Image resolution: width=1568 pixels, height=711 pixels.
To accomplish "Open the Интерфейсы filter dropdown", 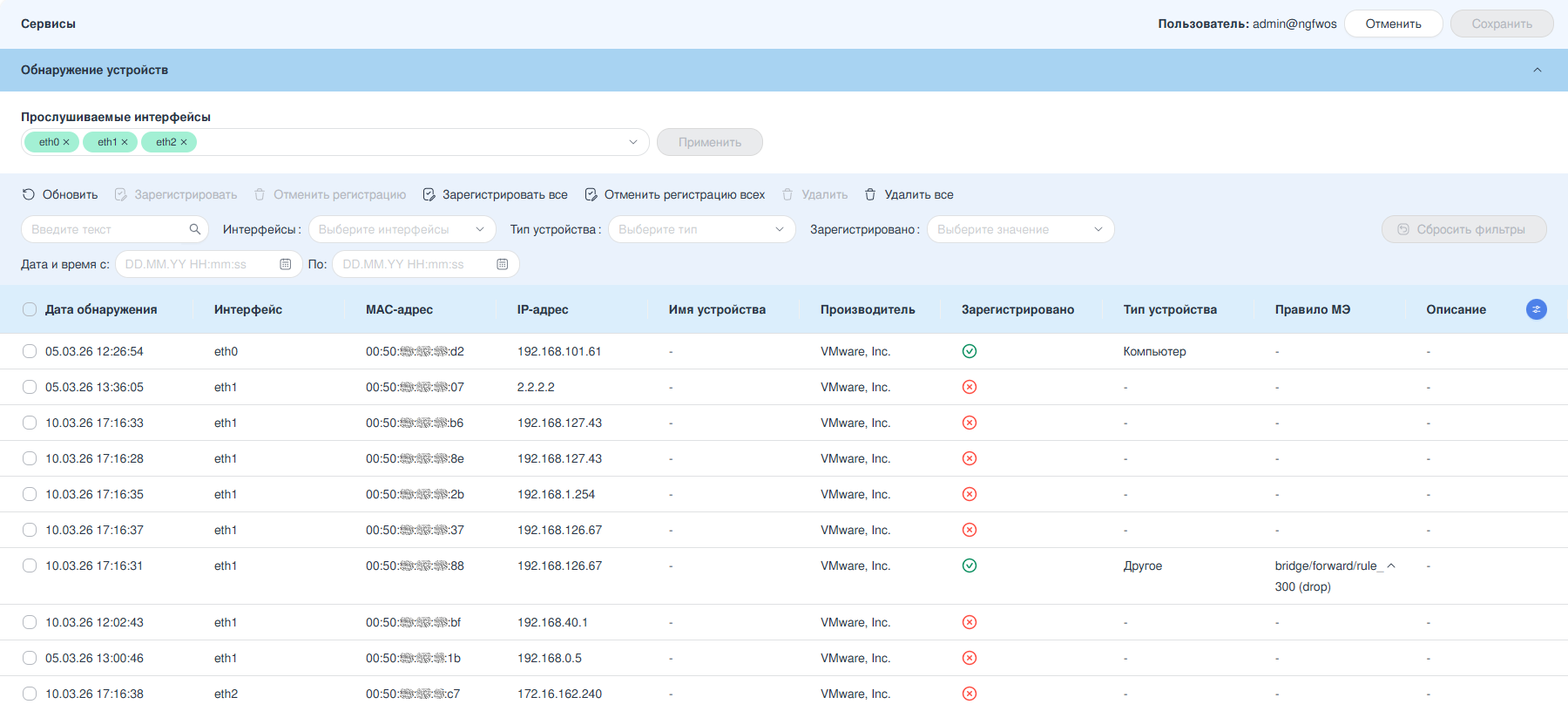I will coord(402,229).
